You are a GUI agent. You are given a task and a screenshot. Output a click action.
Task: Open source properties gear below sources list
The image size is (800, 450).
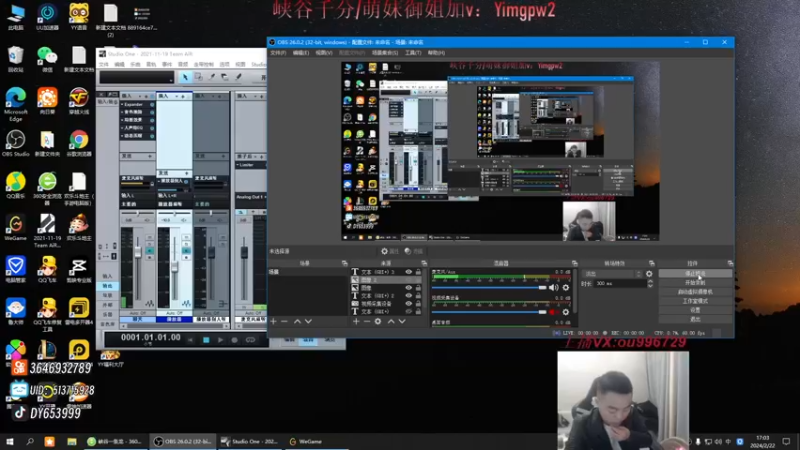[378, 321]
